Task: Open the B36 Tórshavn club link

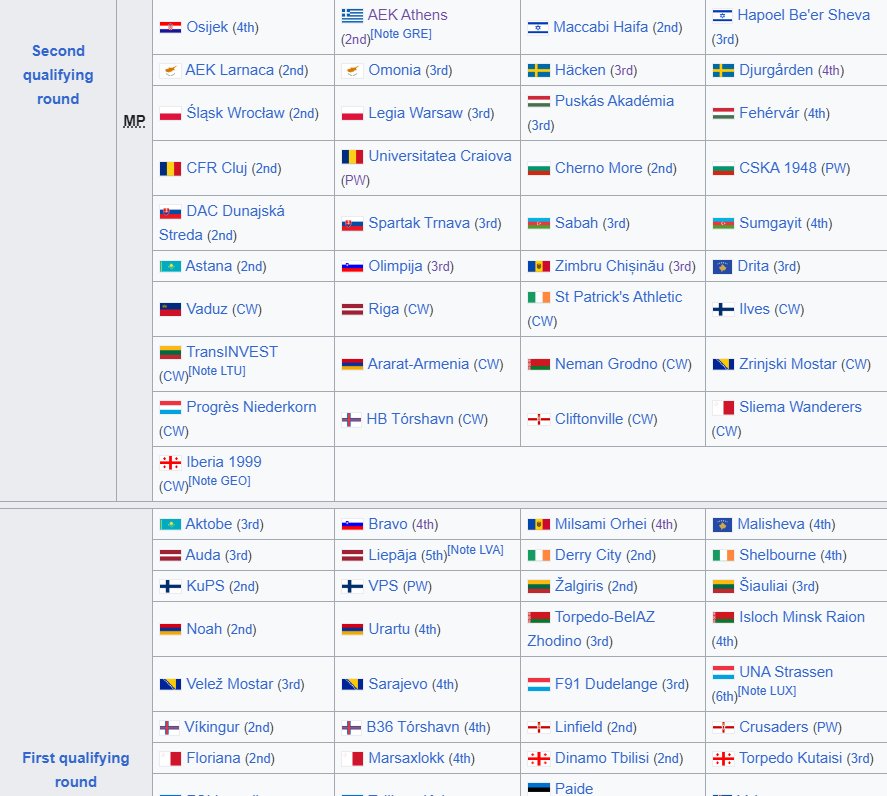Action: click(x=413, y=726)
